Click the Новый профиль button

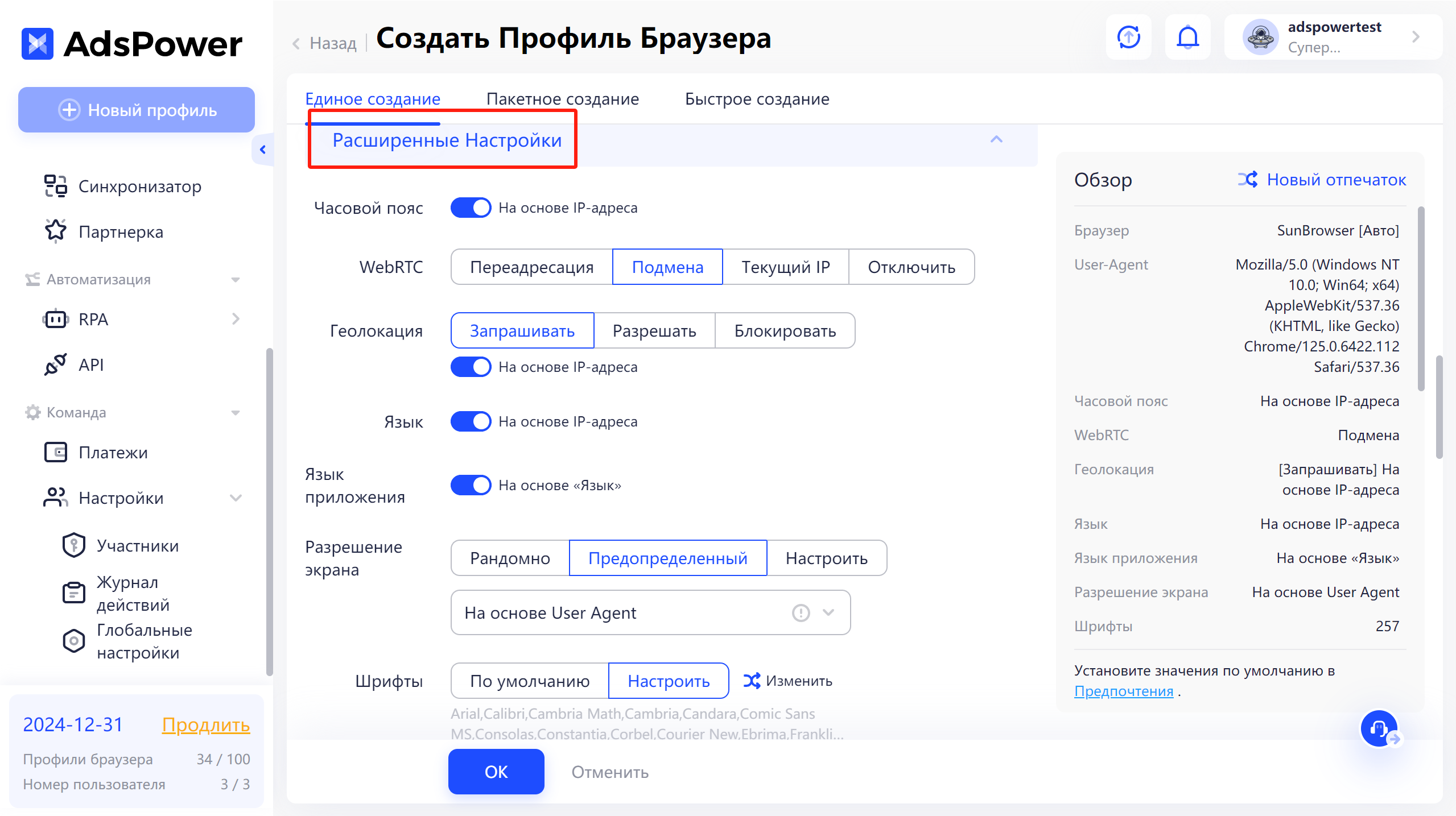tap(137, 110)
